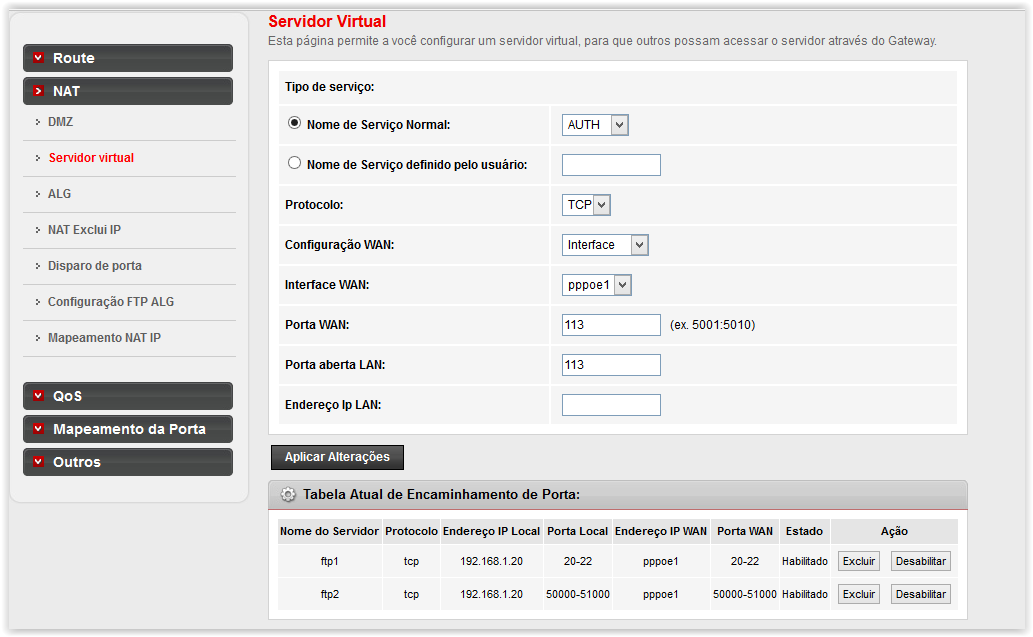The height and width of the screenshot is (637, 1033).
Task: Click Desabilitar for the ftp2 entry
Action: [x=920, y=594]
